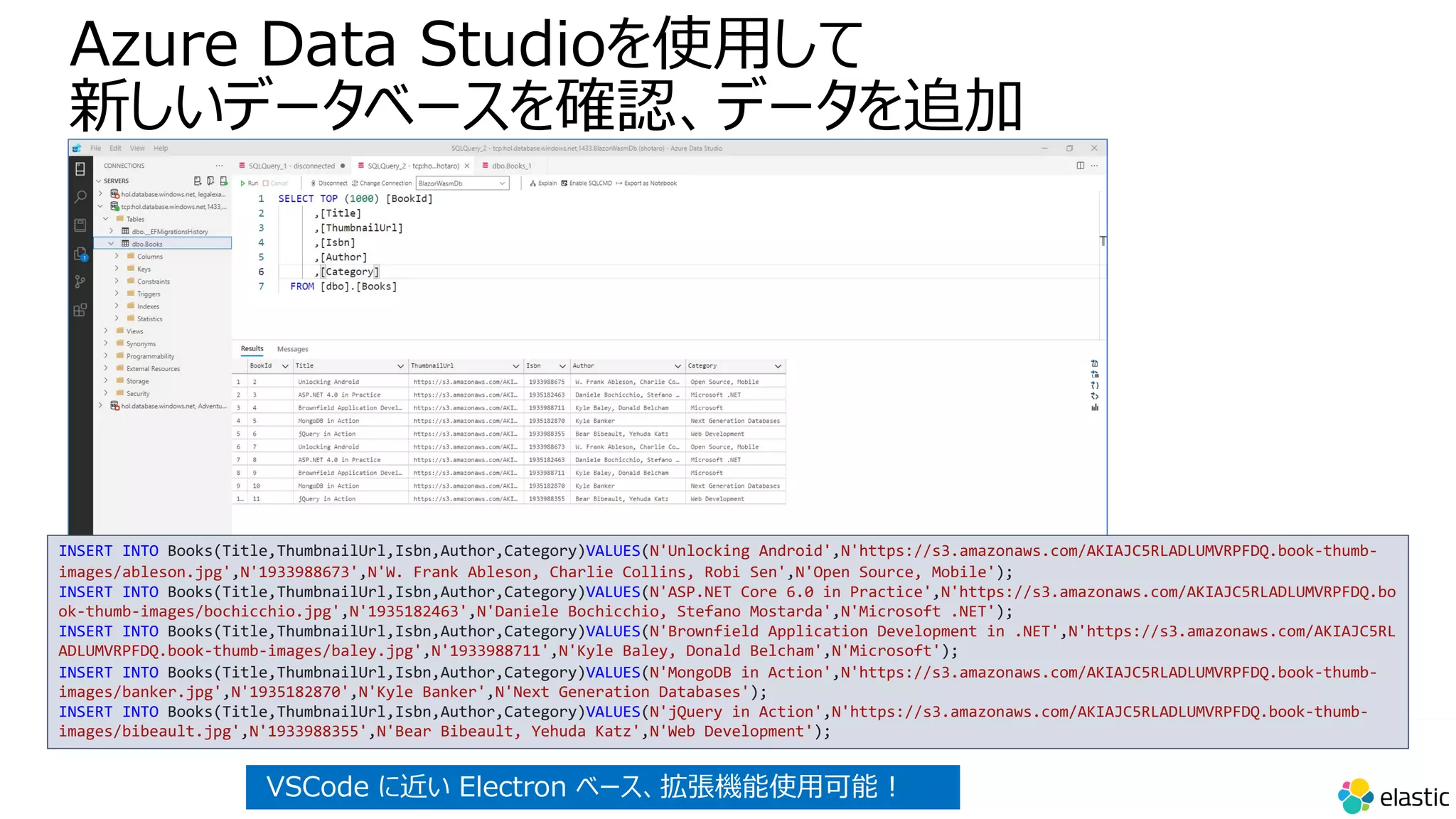Click the Explain button
This screenshot has height=819, width=1456.
coord(543,183)
